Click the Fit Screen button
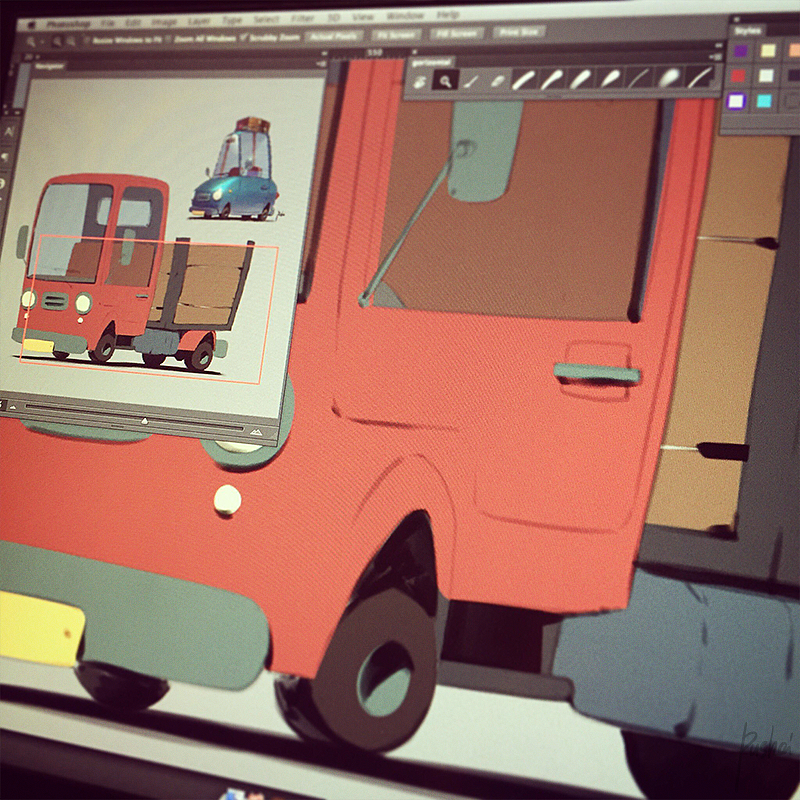Viewport: 800px width, 800px height. [x=396, y=35]
